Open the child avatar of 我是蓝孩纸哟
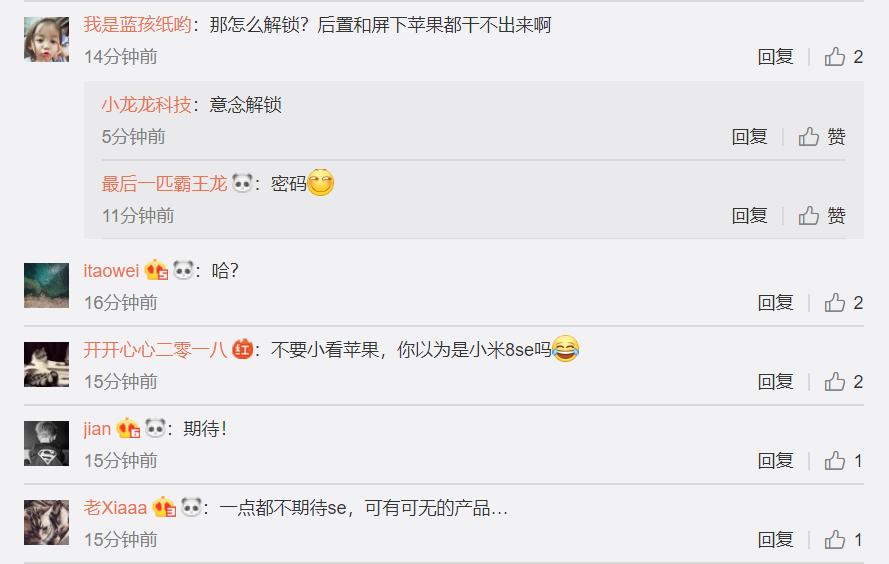 pos(46,39)
